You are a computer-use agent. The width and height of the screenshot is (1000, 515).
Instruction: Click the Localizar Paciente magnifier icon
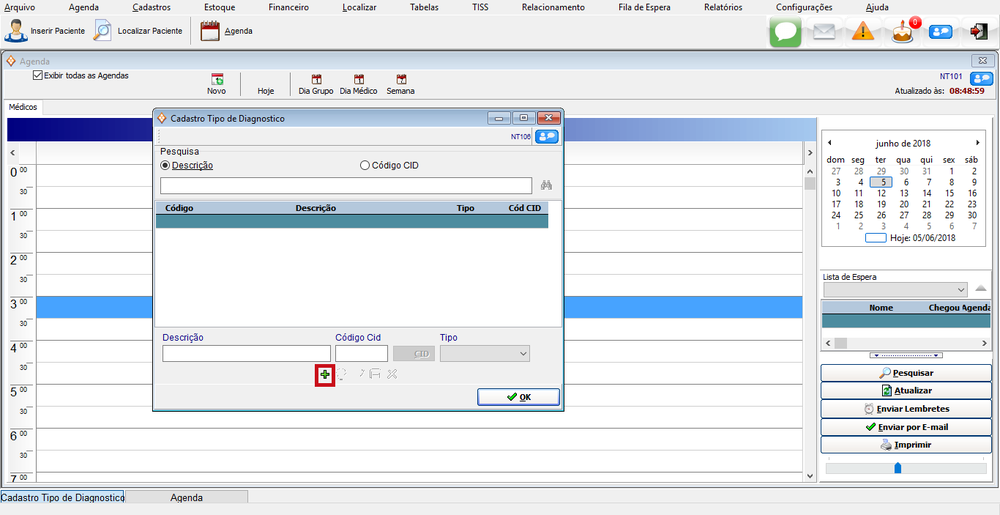(x=103, y=31)
